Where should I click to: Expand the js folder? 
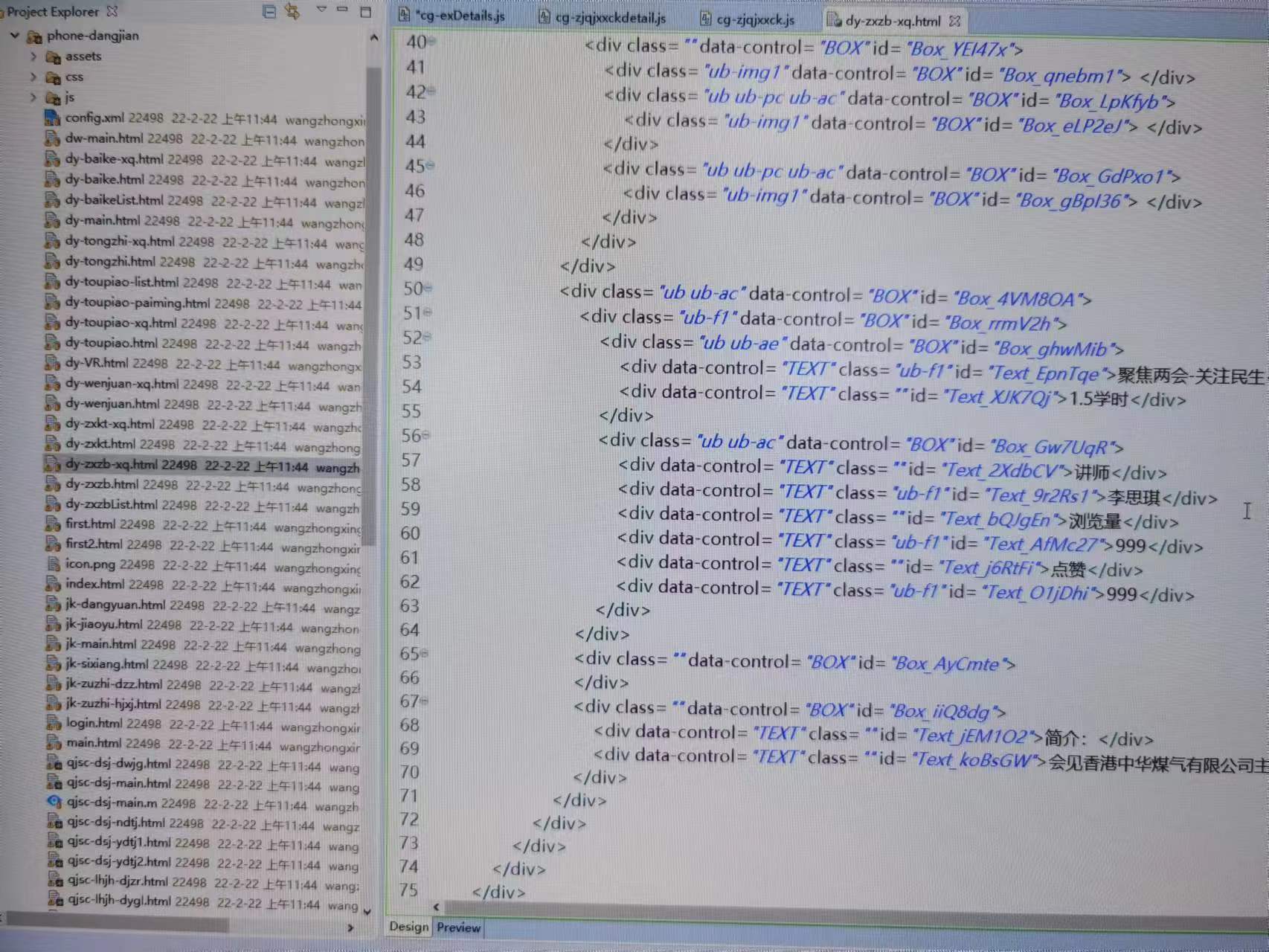pyautogui.click(x=32, y=97)
